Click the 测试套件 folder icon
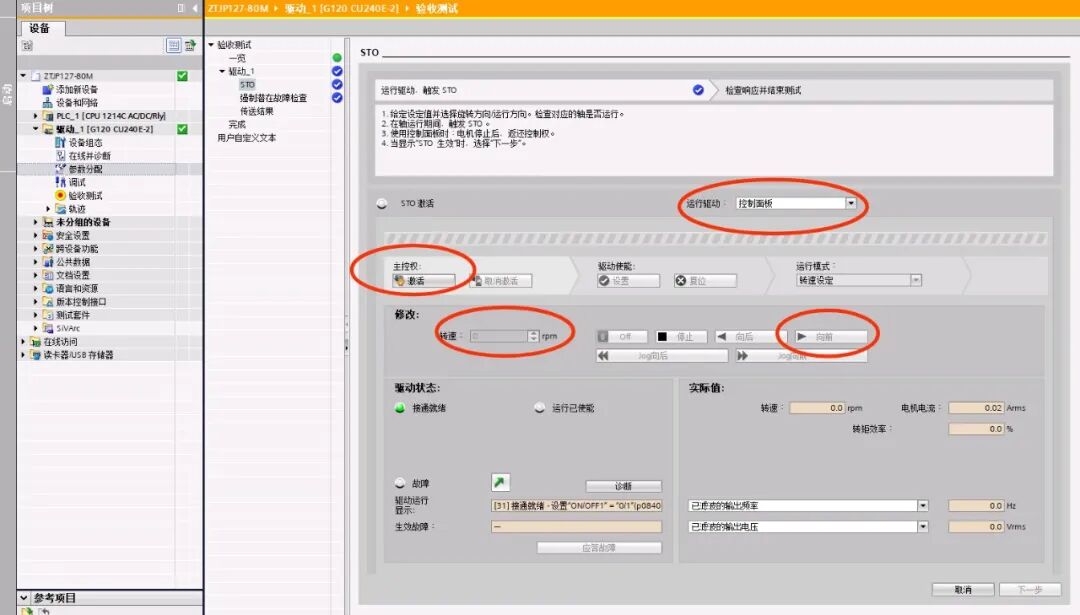This screenshot has height=615, width=1080. coord(48,315)
